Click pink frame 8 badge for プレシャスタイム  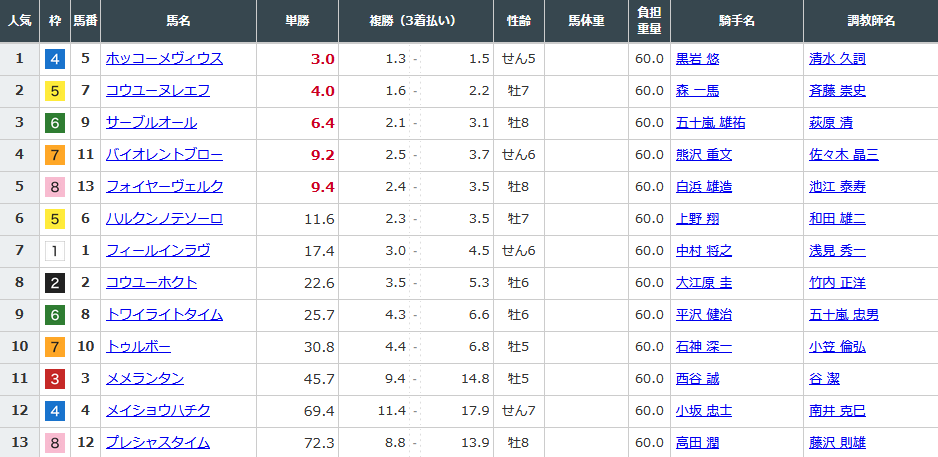point(55,443)
